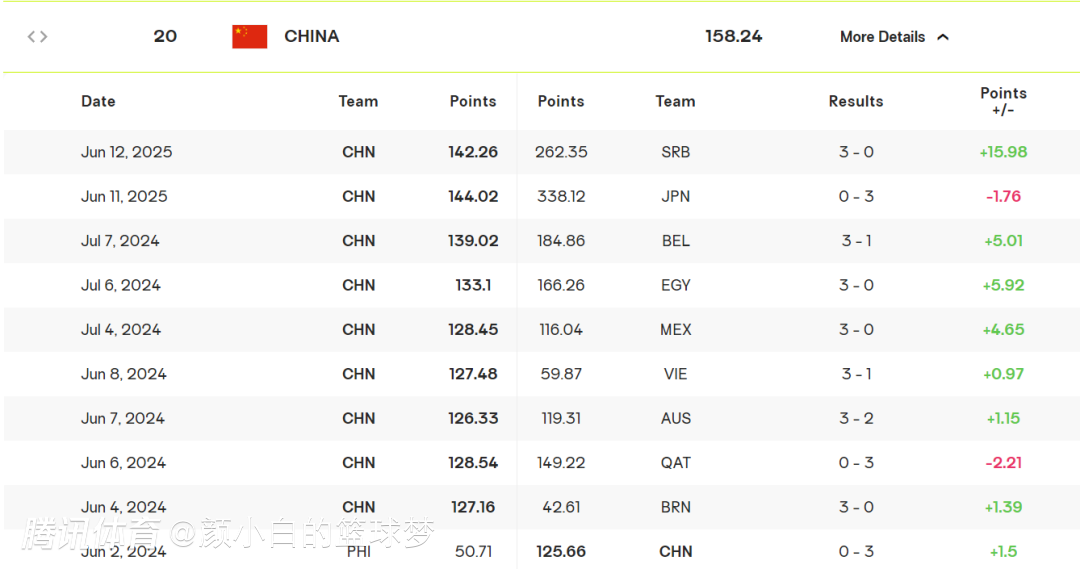This screenshot has width=1080, height=569.
Task: Click the total points 158.24
Action: tap(733, 36)
